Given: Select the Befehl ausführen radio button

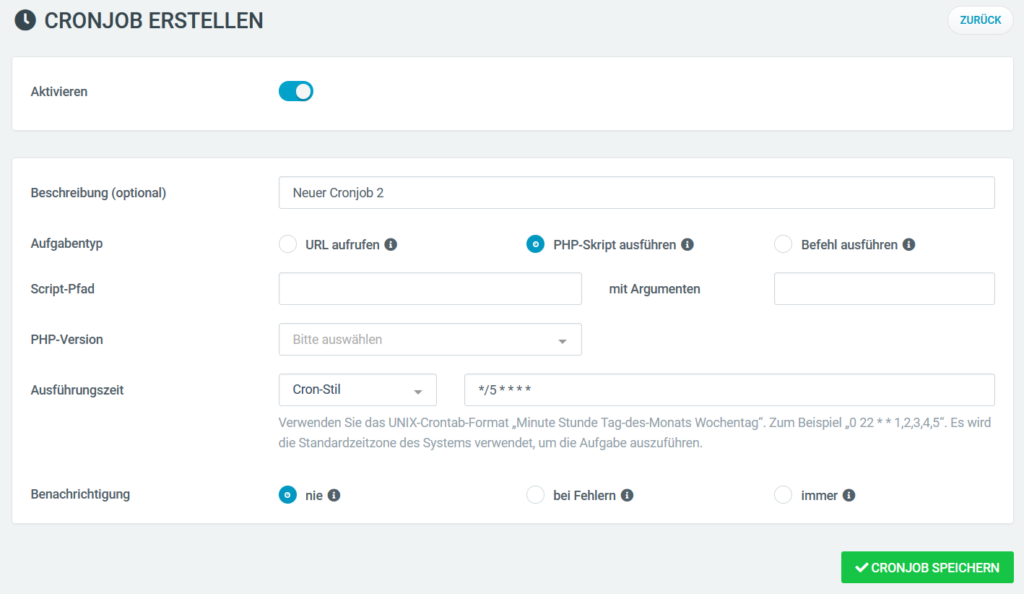Looking at the screenshot, I should [x=783, y=244].
